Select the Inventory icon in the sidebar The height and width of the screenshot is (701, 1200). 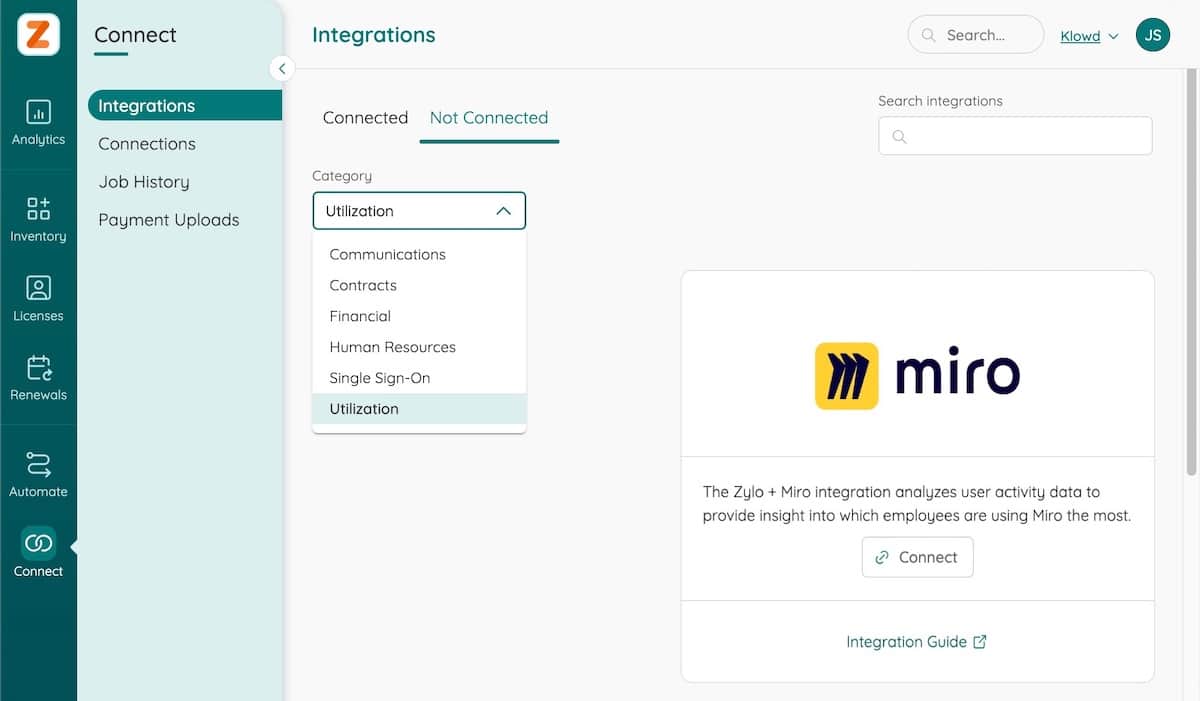(x=38, y=218)
